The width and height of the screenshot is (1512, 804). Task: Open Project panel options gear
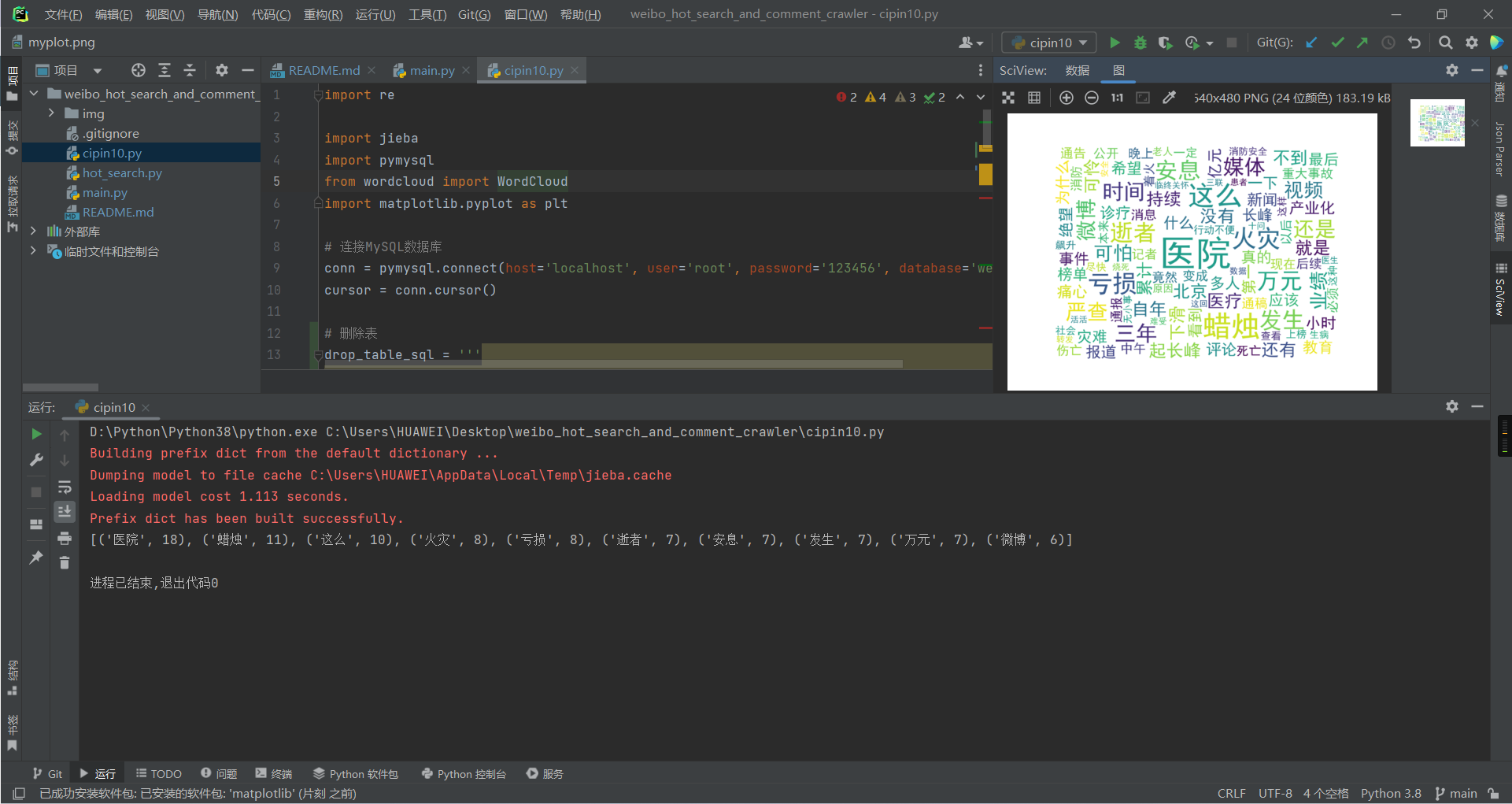click(x=222, y=70)
